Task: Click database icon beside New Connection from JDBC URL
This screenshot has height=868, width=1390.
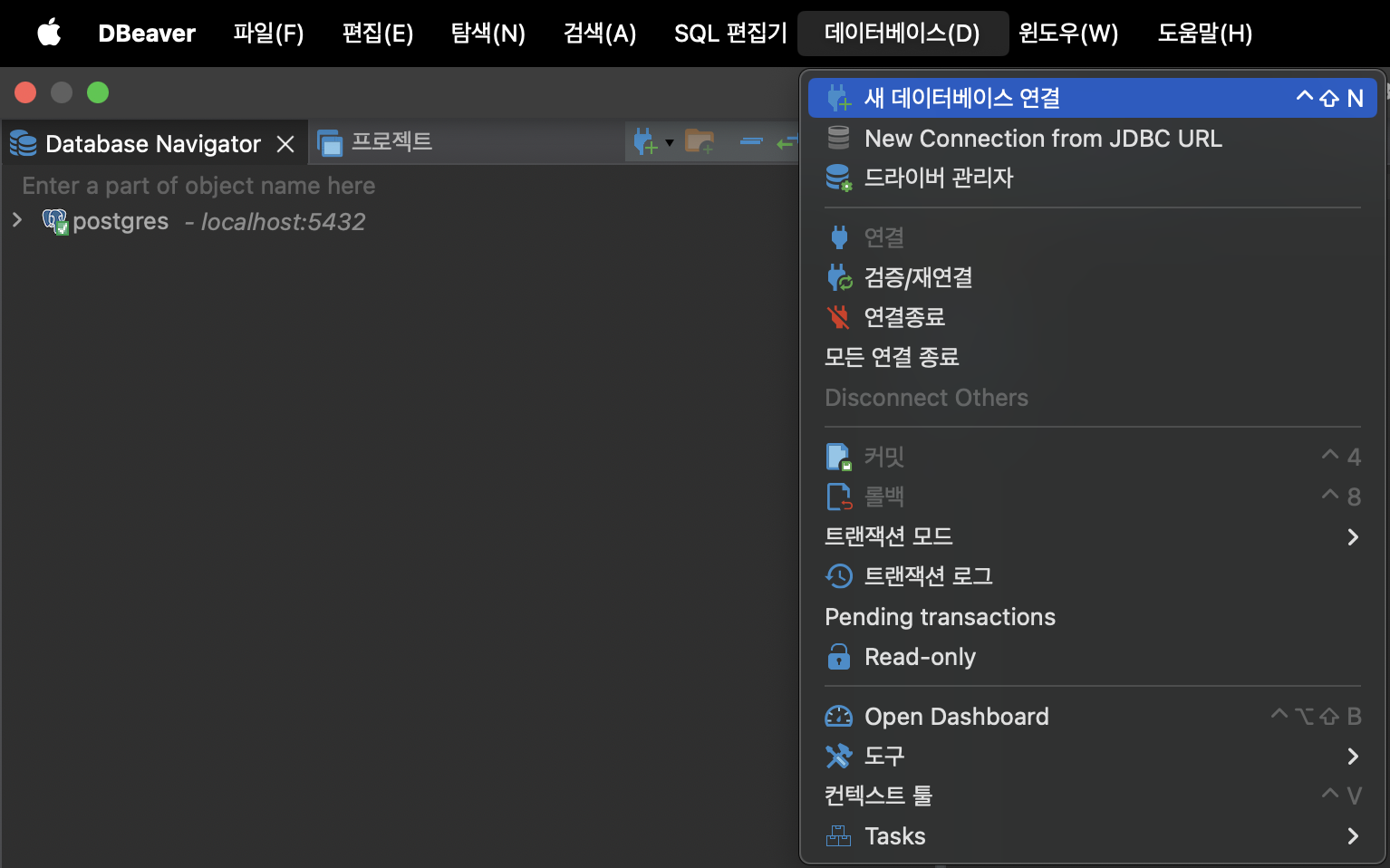Action: tap(839, 138)
